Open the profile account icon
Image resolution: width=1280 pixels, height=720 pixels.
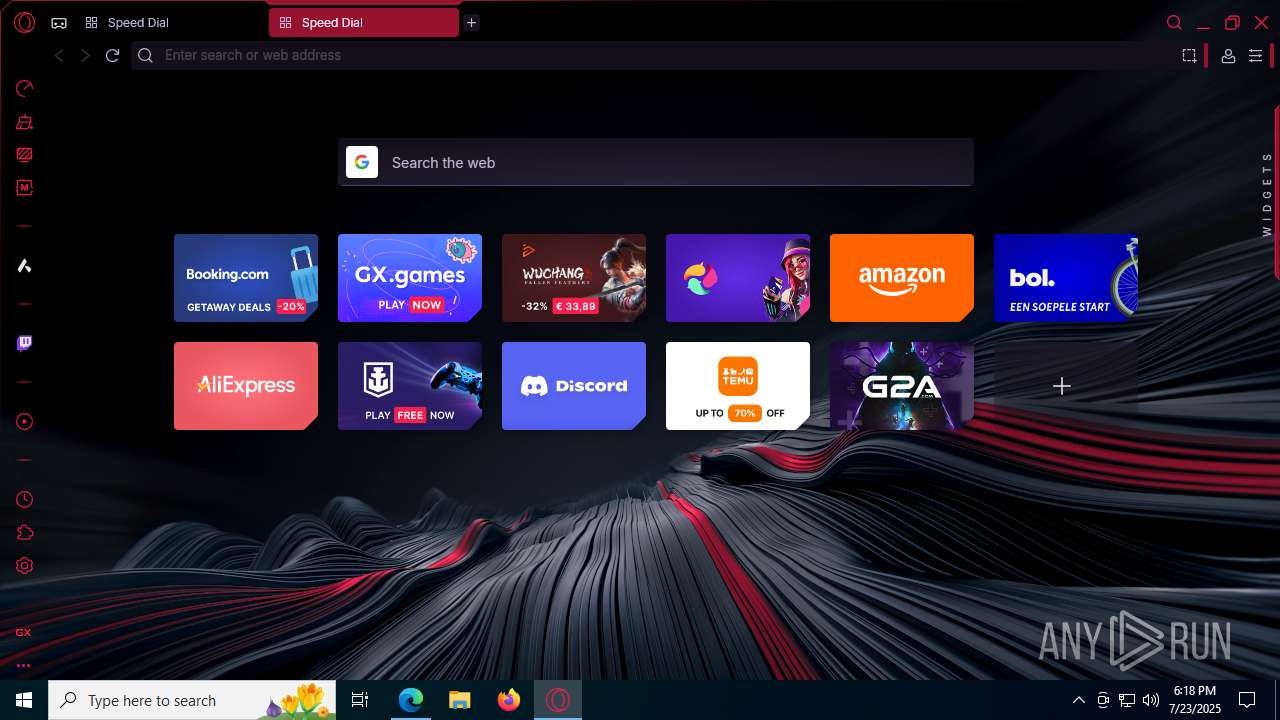point(1228,56)
